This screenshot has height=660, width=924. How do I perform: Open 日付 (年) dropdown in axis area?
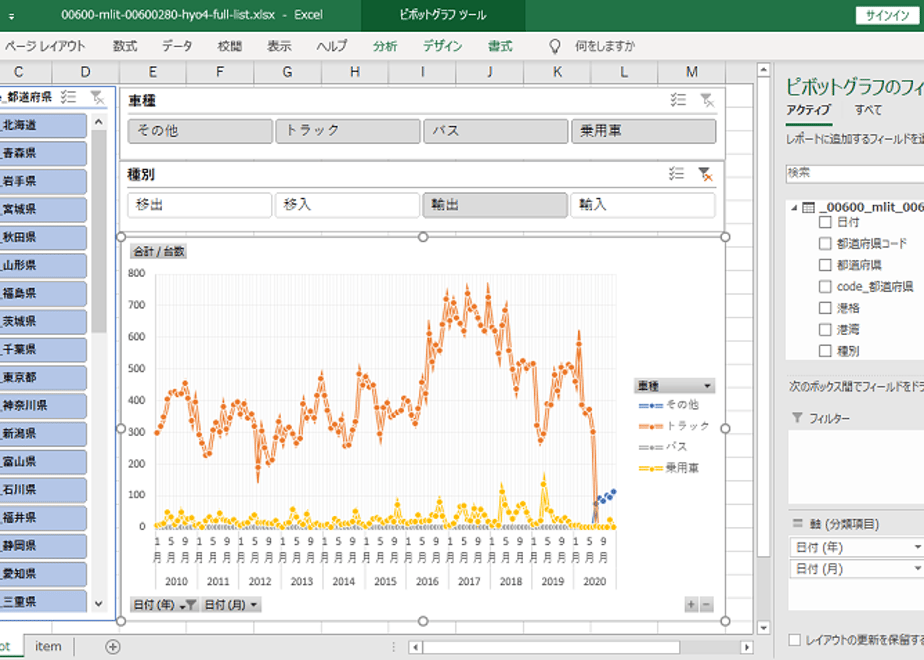(917, 547)
